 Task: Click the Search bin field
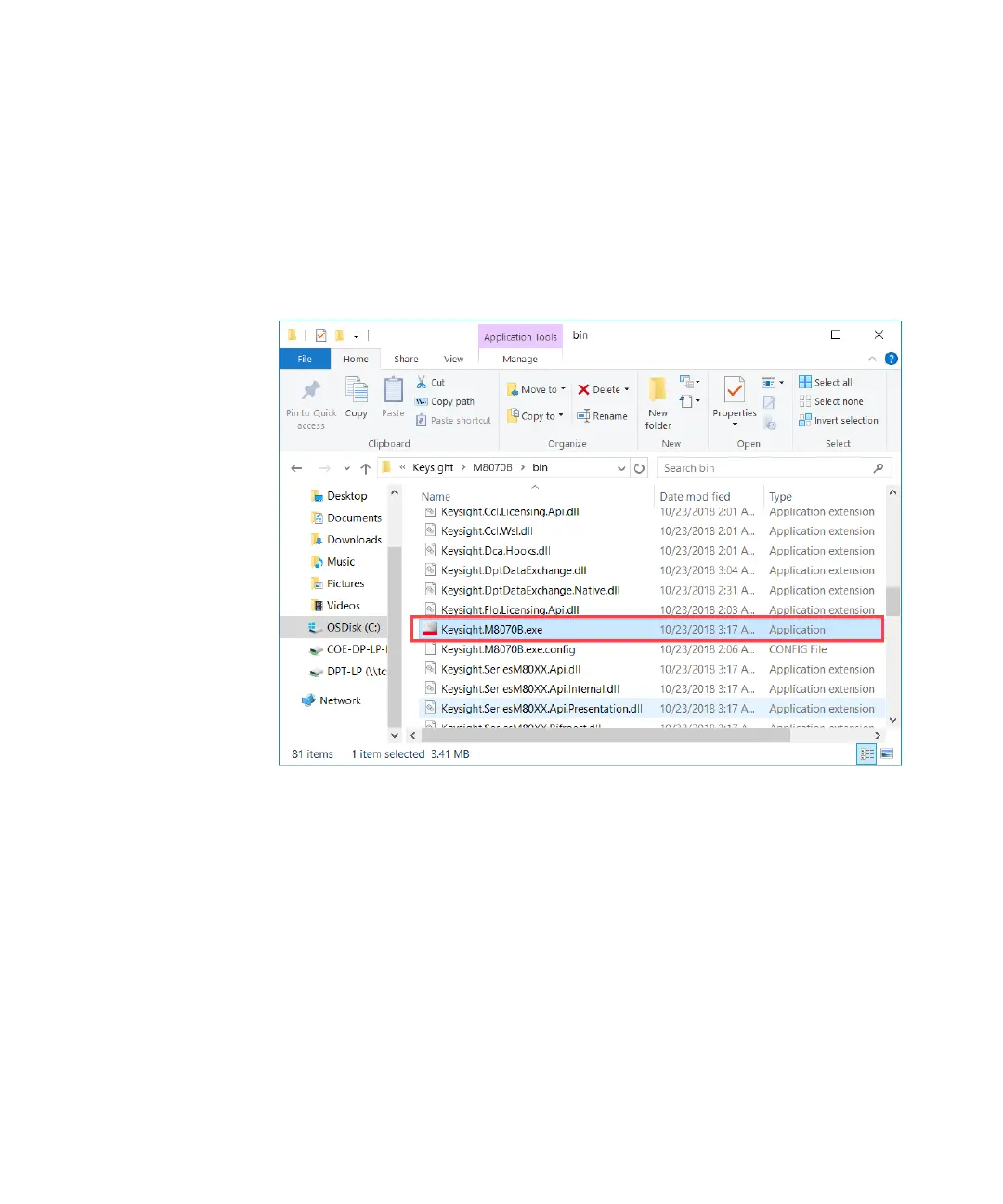click(775, 468)
